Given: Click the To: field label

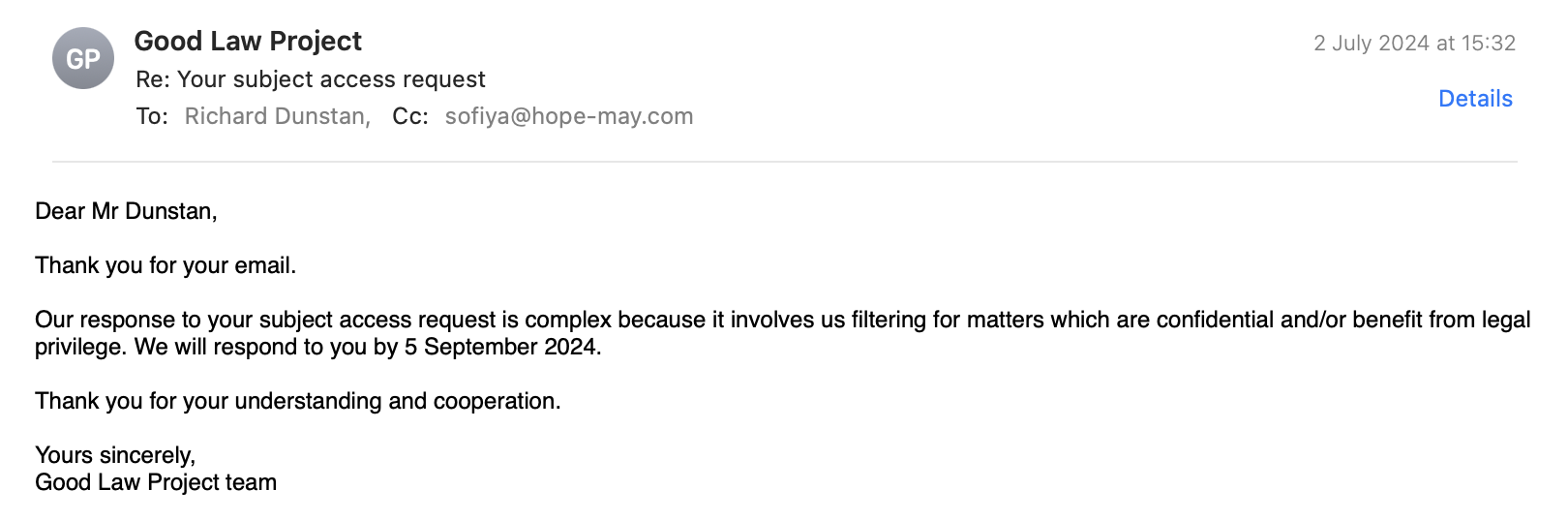Looking at the screenshot, I should click(152, 116).
